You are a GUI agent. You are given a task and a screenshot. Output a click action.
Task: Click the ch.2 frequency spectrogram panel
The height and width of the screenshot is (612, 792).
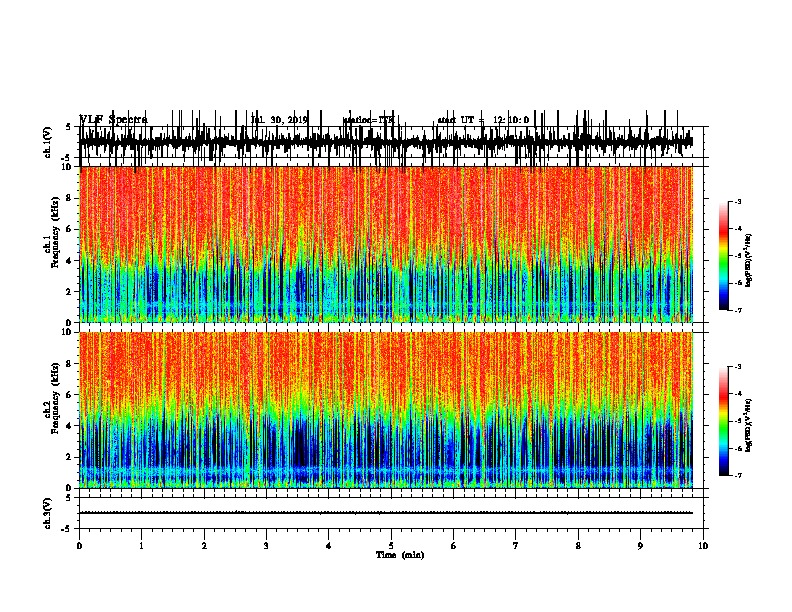(386, 410)
